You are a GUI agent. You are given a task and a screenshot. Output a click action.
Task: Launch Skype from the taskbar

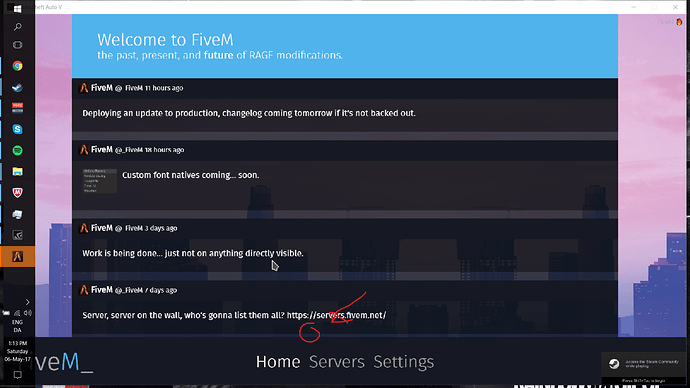(18, 129)
